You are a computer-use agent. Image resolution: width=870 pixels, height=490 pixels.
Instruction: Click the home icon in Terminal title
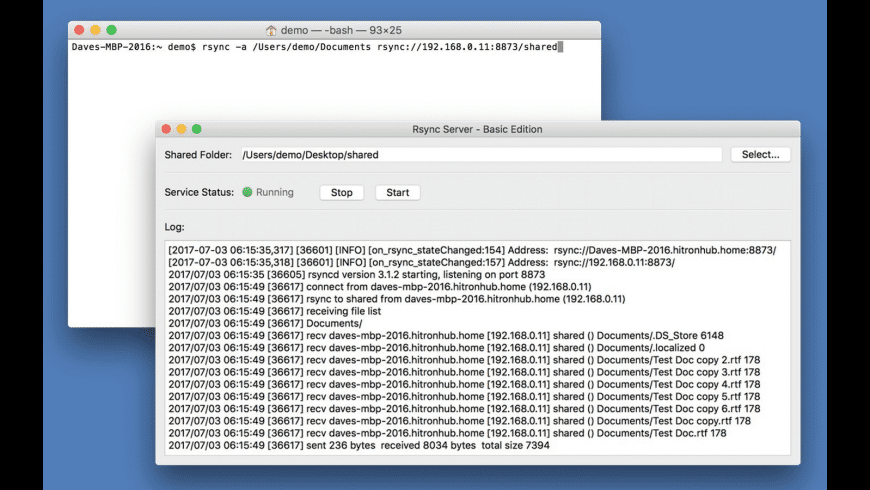pos(271,31)
